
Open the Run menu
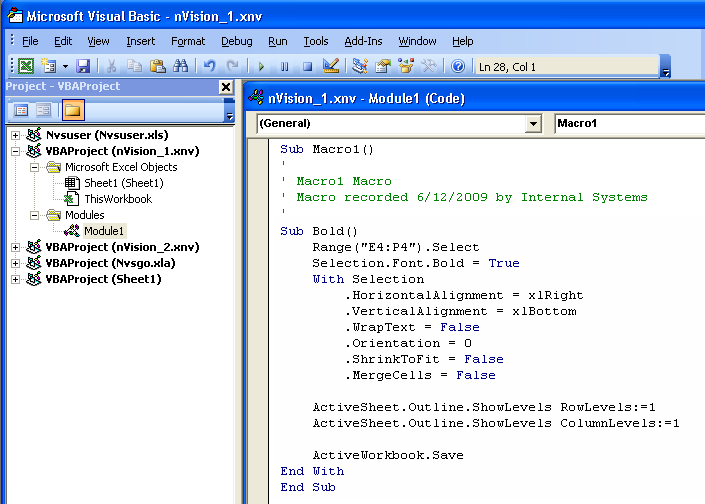(x=277, y=41)
